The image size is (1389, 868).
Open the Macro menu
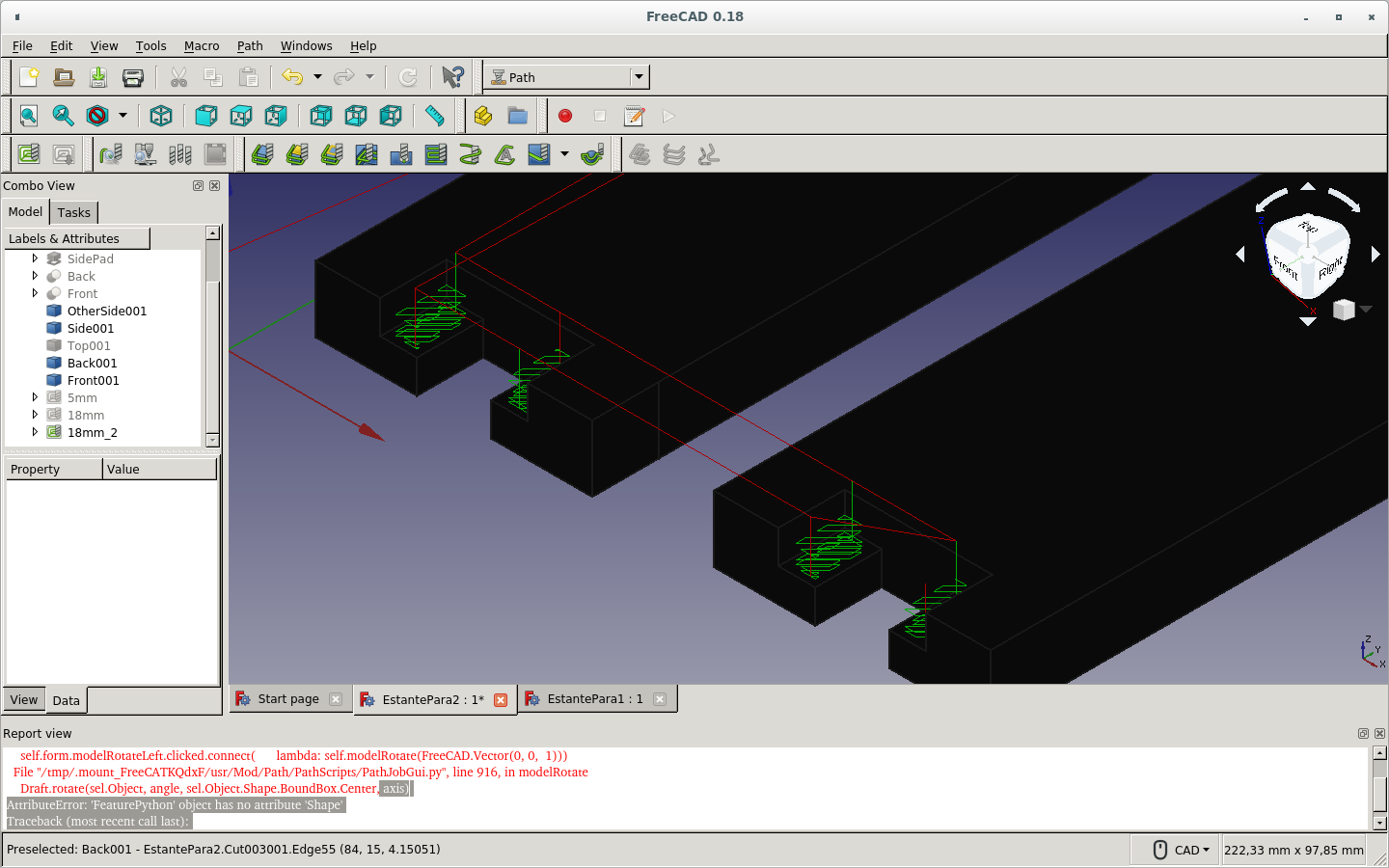coord(202,46)
